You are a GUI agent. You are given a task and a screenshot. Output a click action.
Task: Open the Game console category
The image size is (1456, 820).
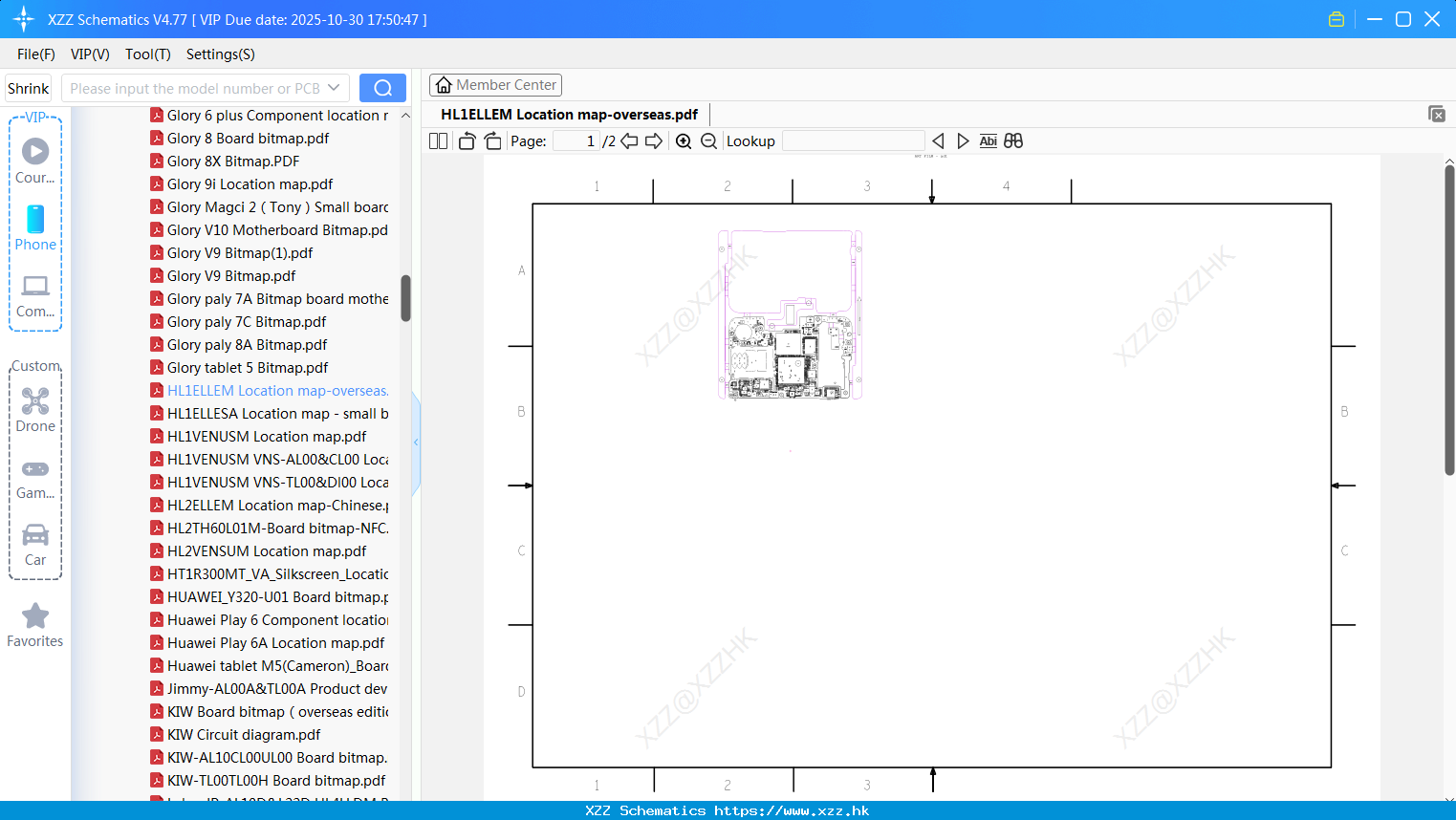tap(35, 479)
